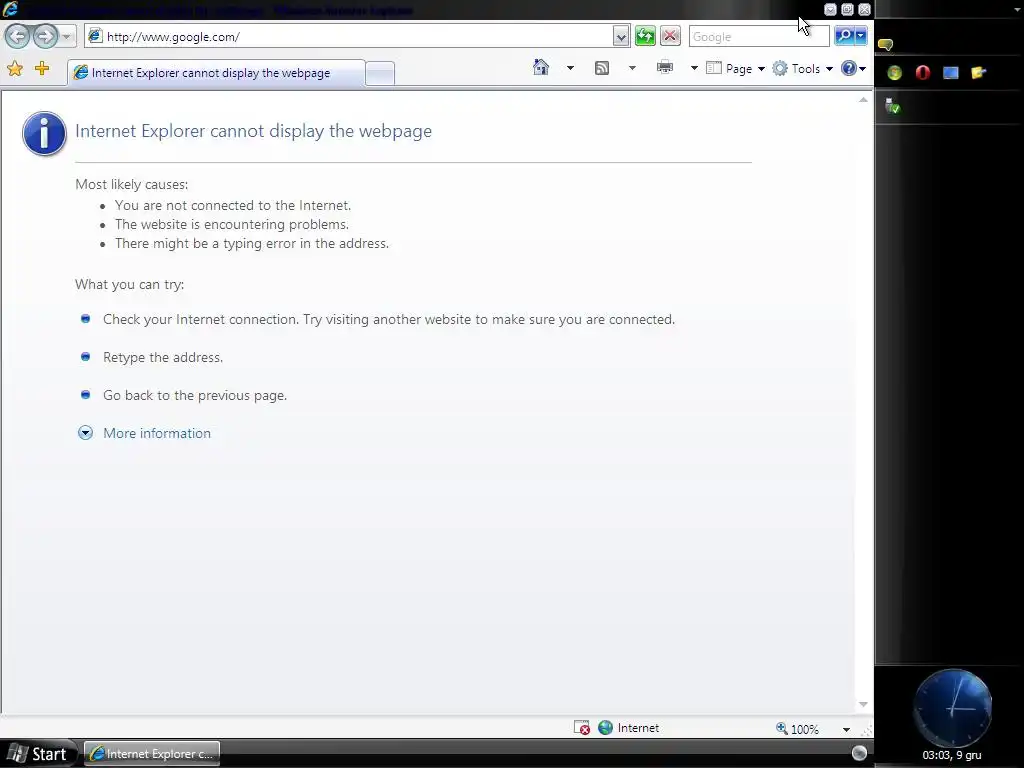Click the More information link text

(x=157, y=434)
